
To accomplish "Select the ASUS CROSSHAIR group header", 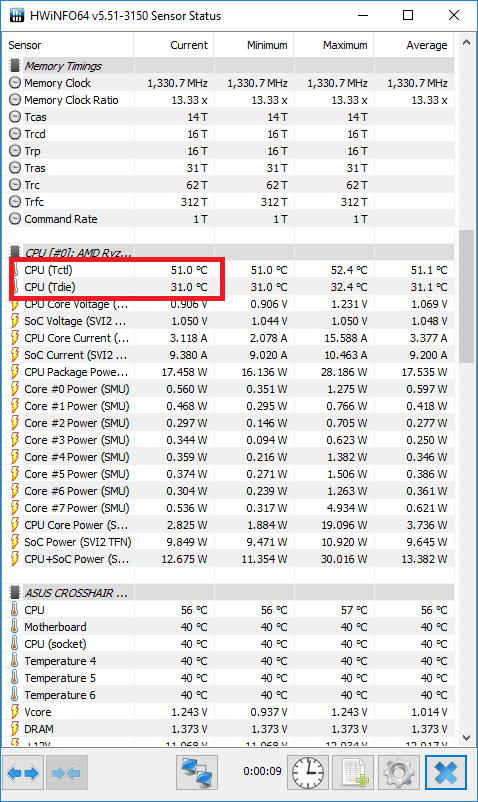I will point(229,593).
